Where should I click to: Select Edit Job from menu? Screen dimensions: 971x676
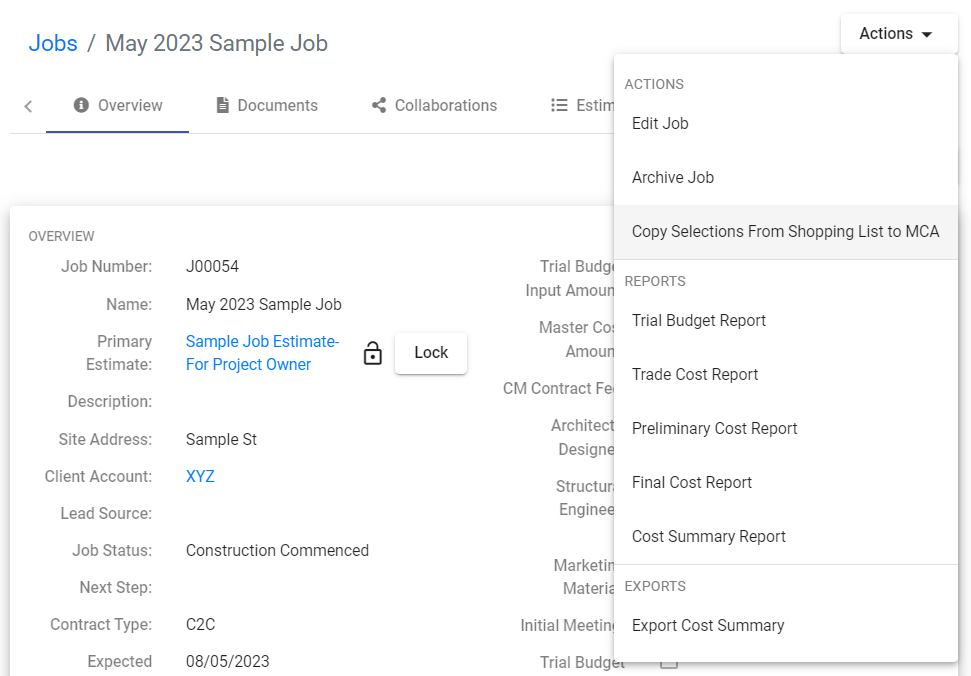click(660, 124)
